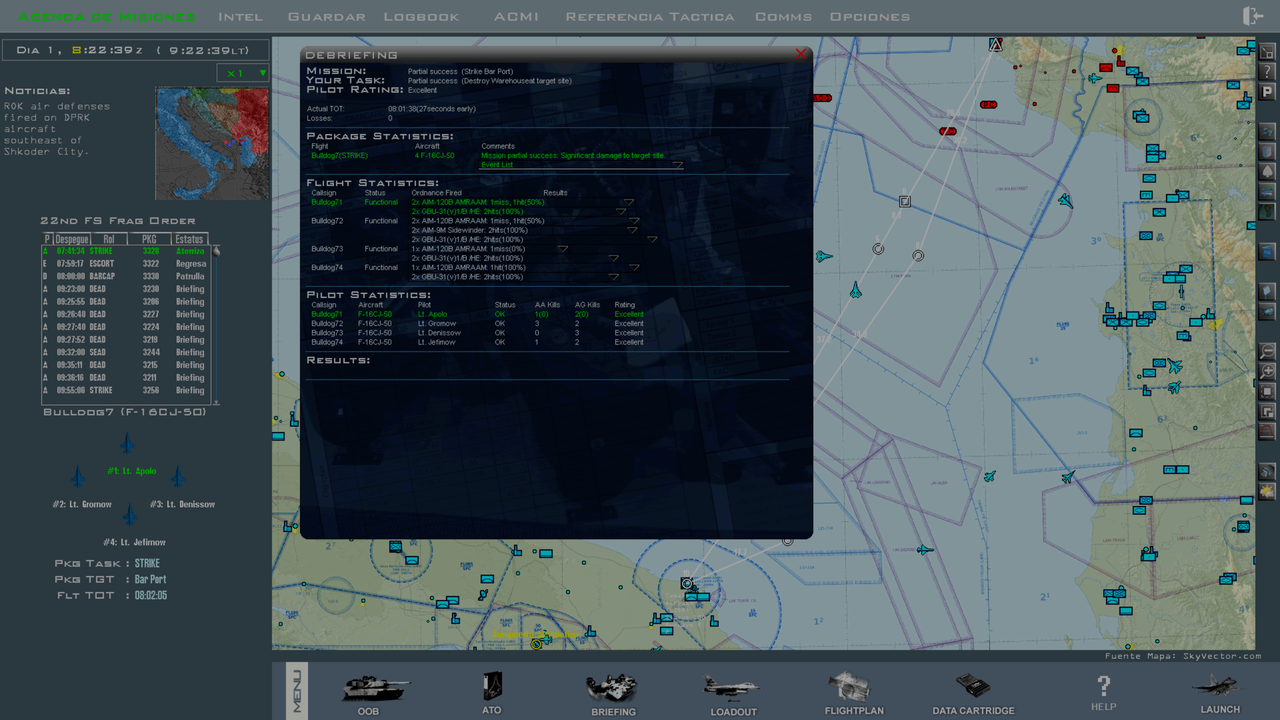Open the Comms menu

coord(783,17)
